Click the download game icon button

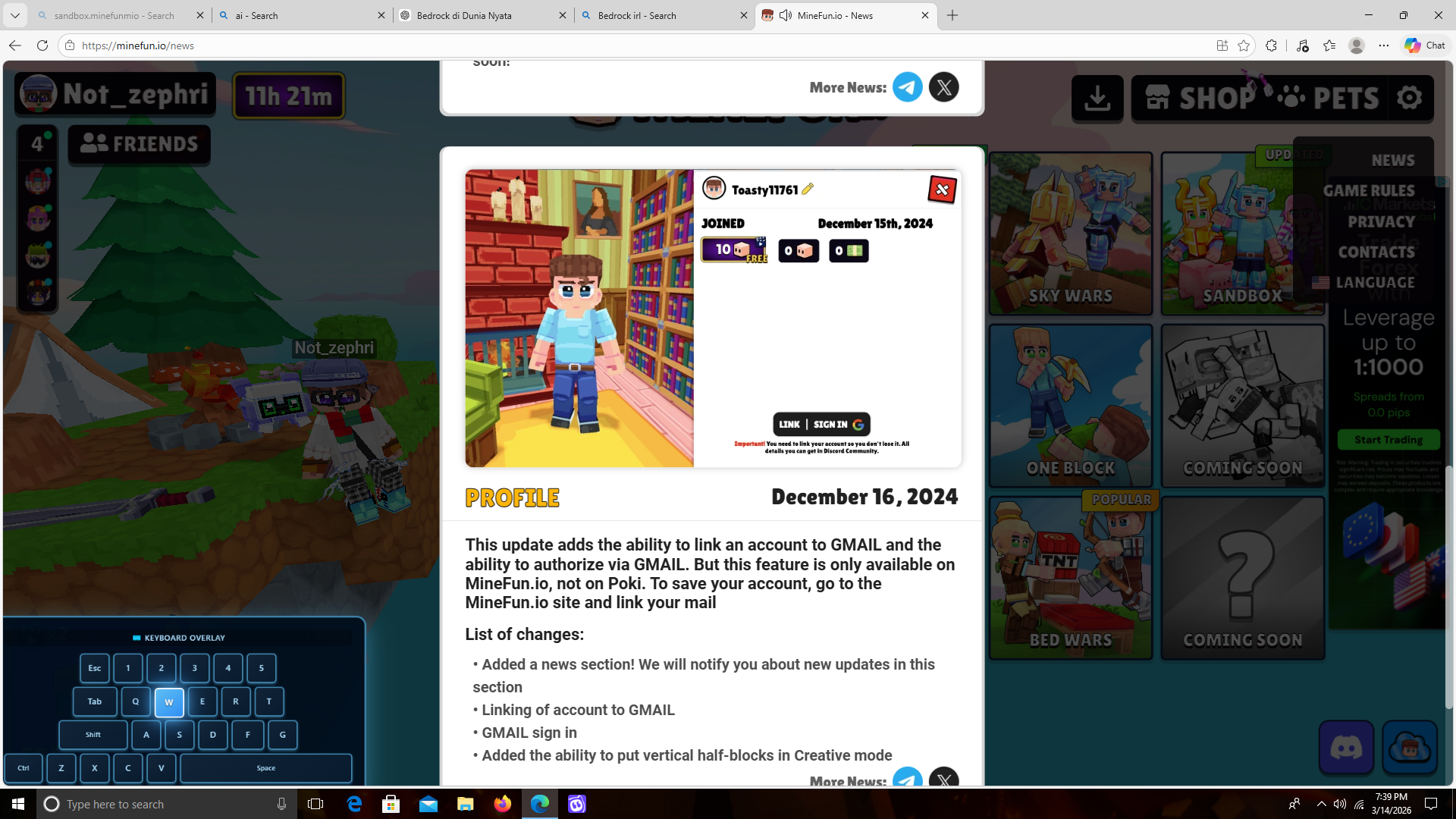(1097, 98)
